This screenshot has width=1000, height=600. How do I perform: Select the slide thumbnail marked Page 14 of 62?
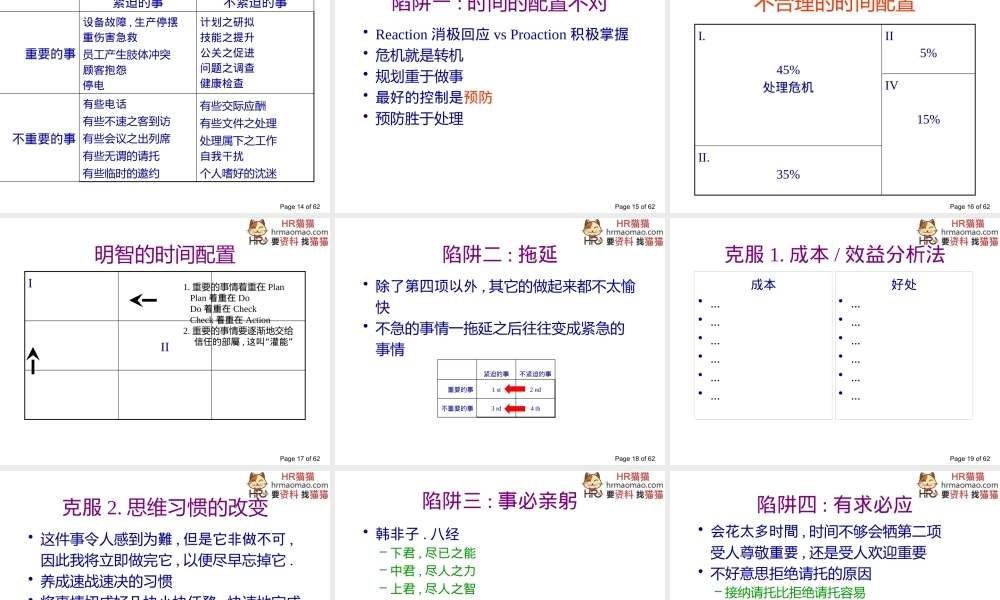pyautogui.click(x=165, y=106)
